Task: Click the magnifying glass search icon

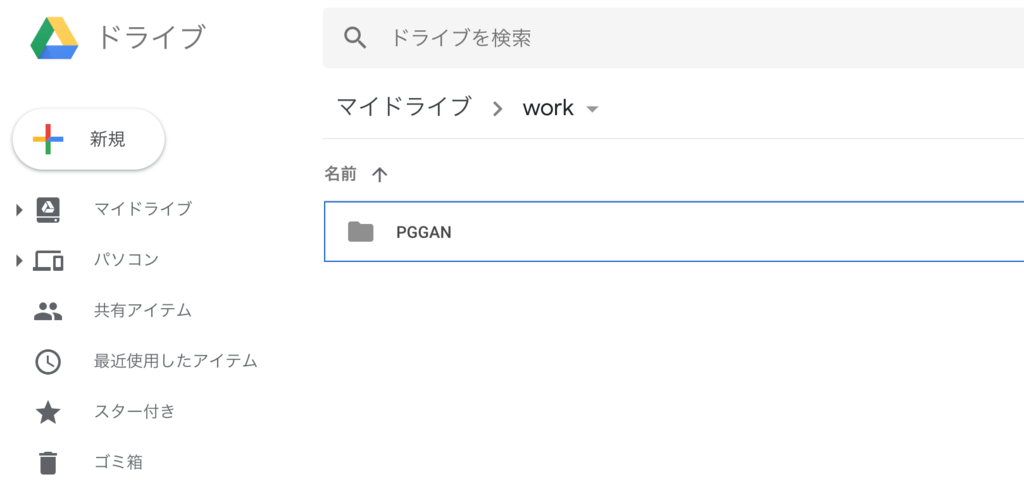Action: pos(355,38)
